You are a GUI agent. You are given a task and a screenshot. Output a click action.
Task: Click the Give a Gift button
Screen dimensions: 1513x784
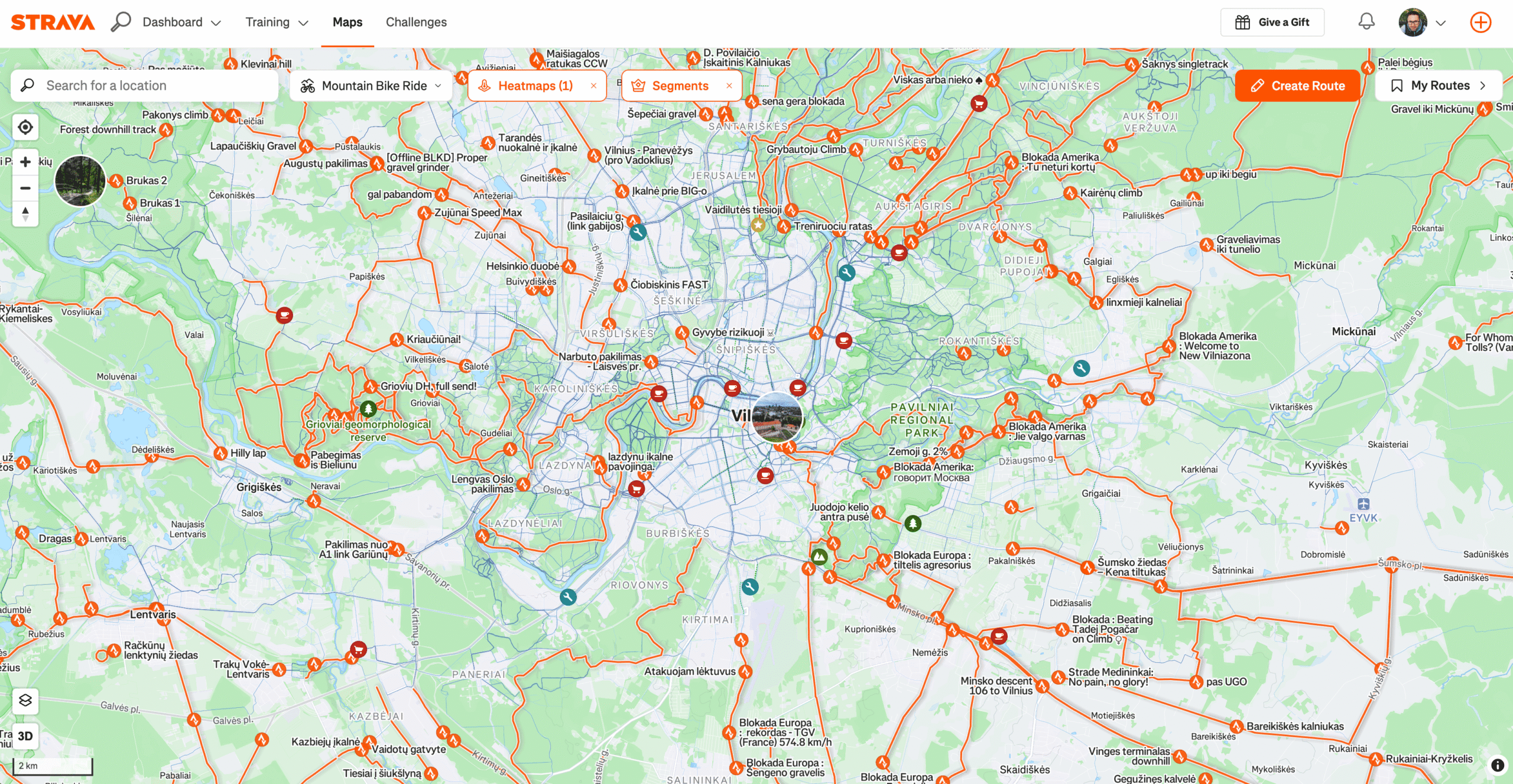[1272, 22]
